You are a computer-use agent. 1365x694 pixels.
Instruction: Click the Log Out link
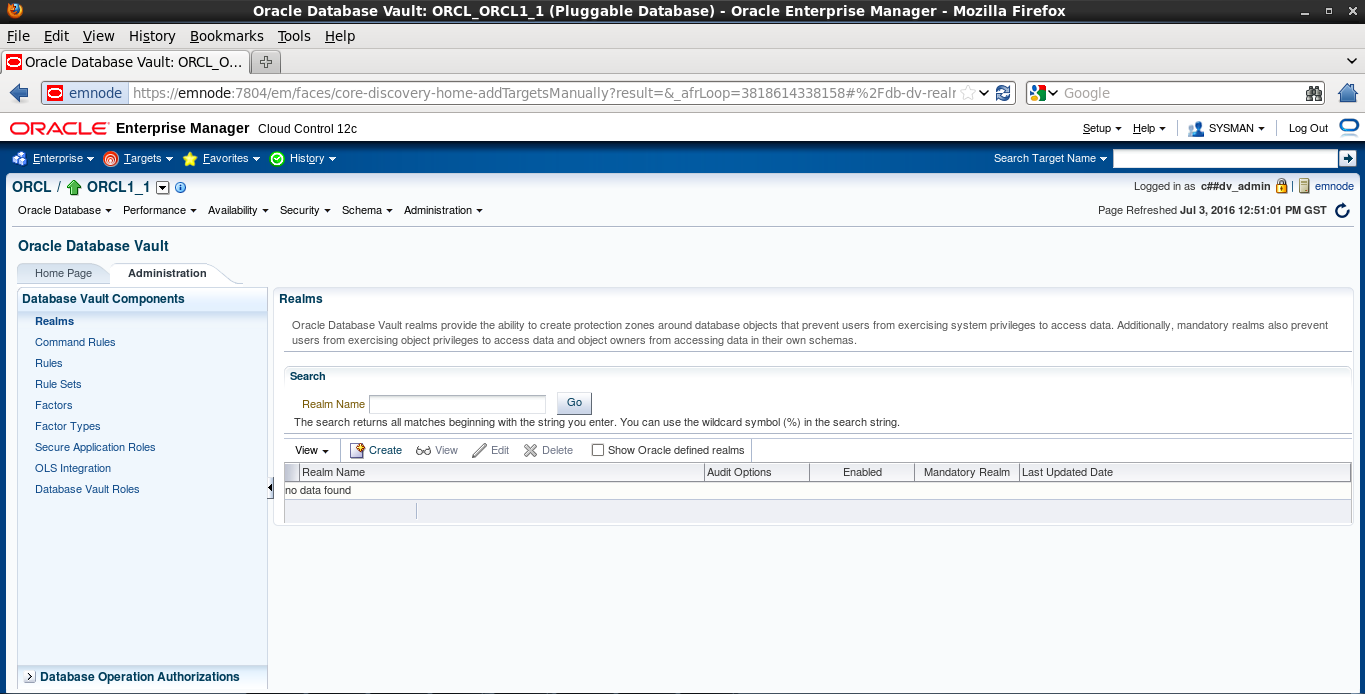coord(1308,128)
